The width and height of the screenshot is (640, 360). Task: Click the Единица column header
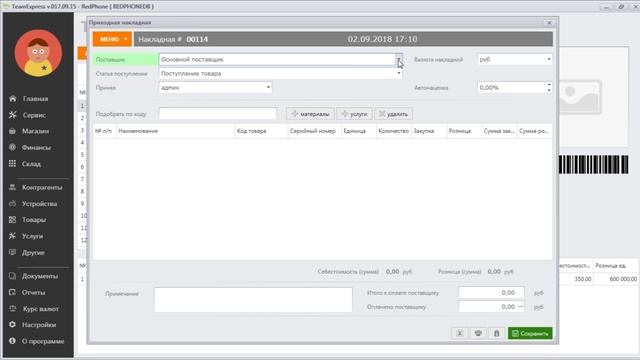click(359, 131)
